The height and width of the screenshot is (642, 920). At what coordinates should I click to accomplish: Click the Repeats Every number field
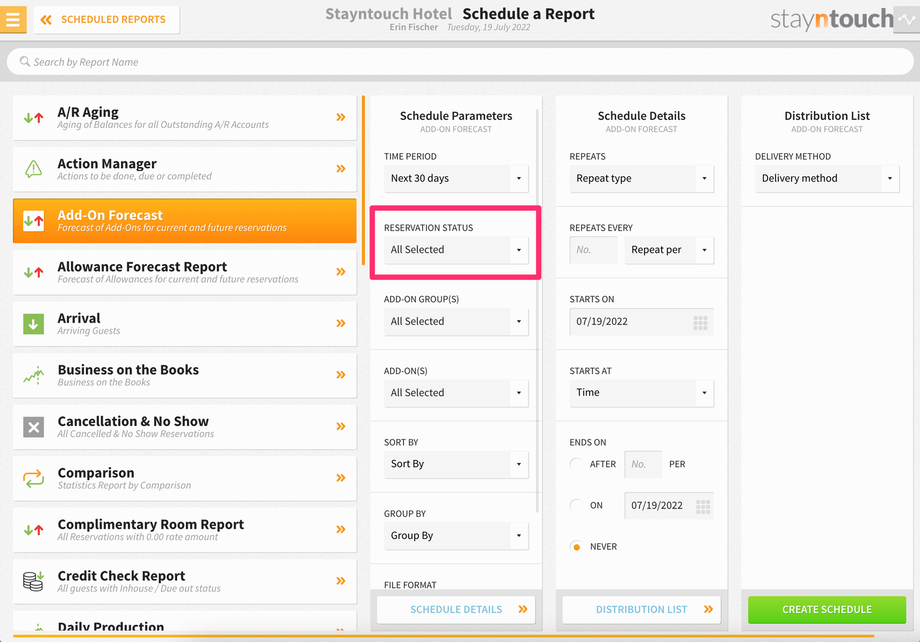593,250
